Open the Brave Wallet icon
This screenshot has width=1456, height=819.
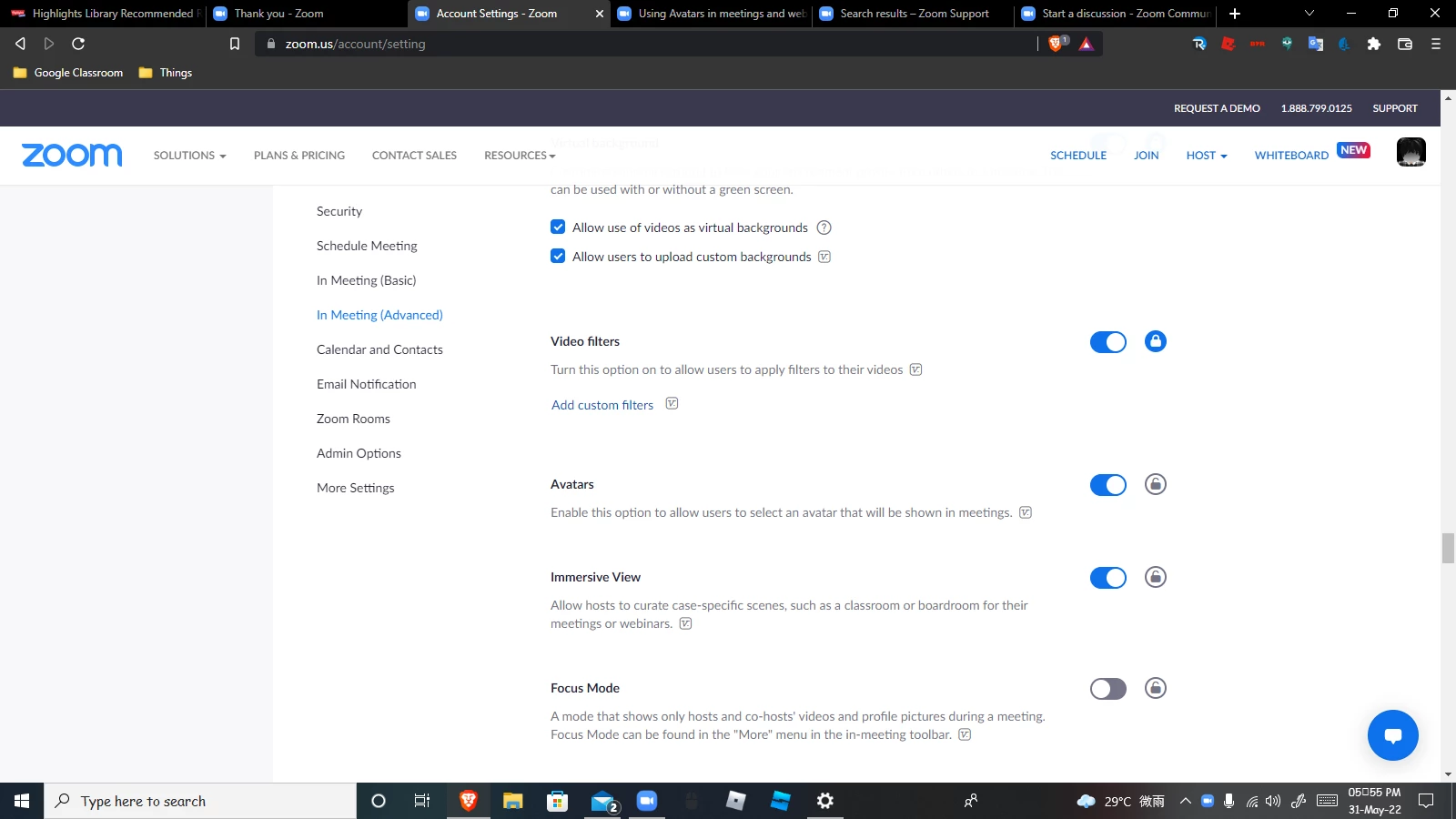[1405, 44]
